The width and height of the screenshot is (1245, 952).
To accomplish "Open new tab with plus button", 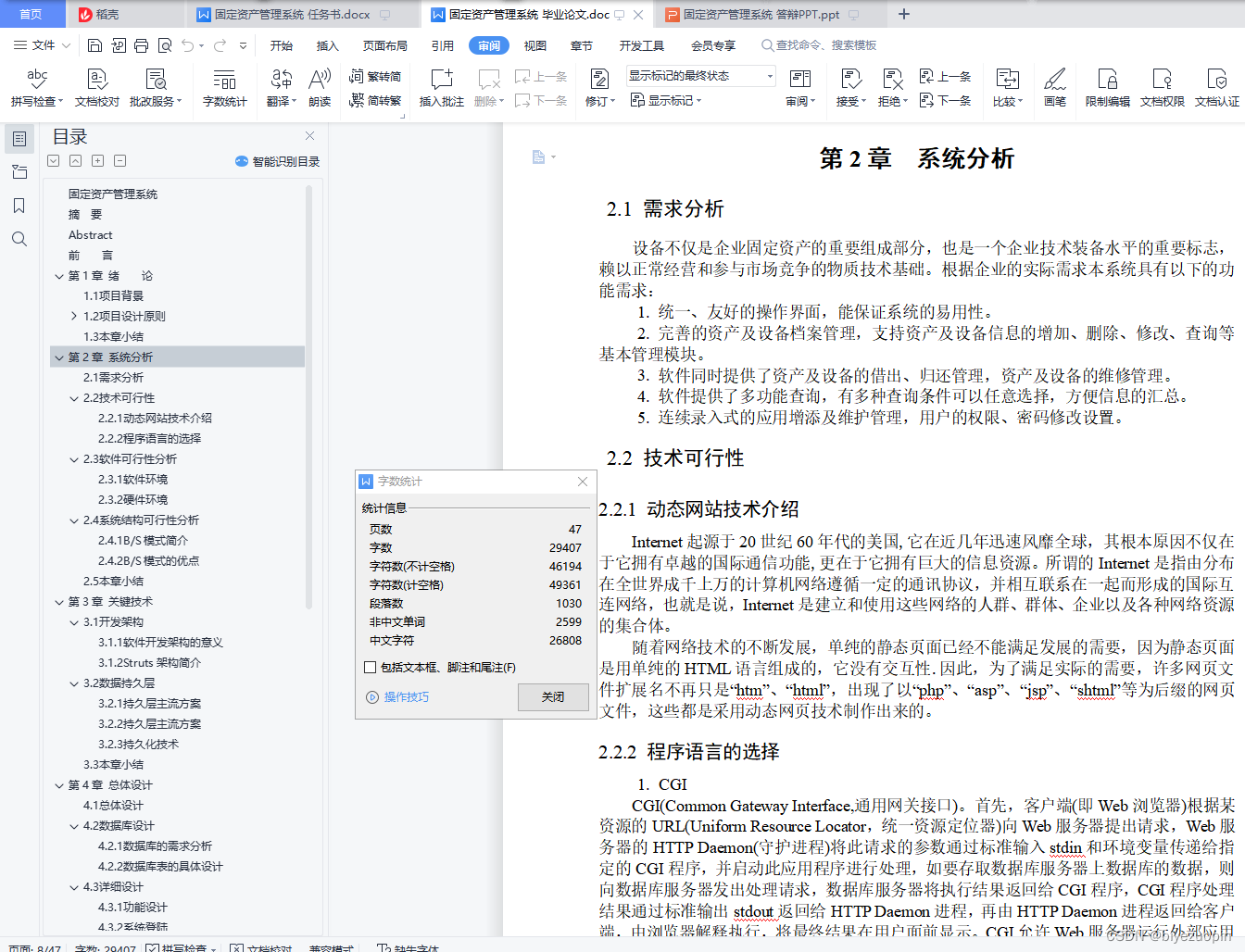I will point(904,14).
